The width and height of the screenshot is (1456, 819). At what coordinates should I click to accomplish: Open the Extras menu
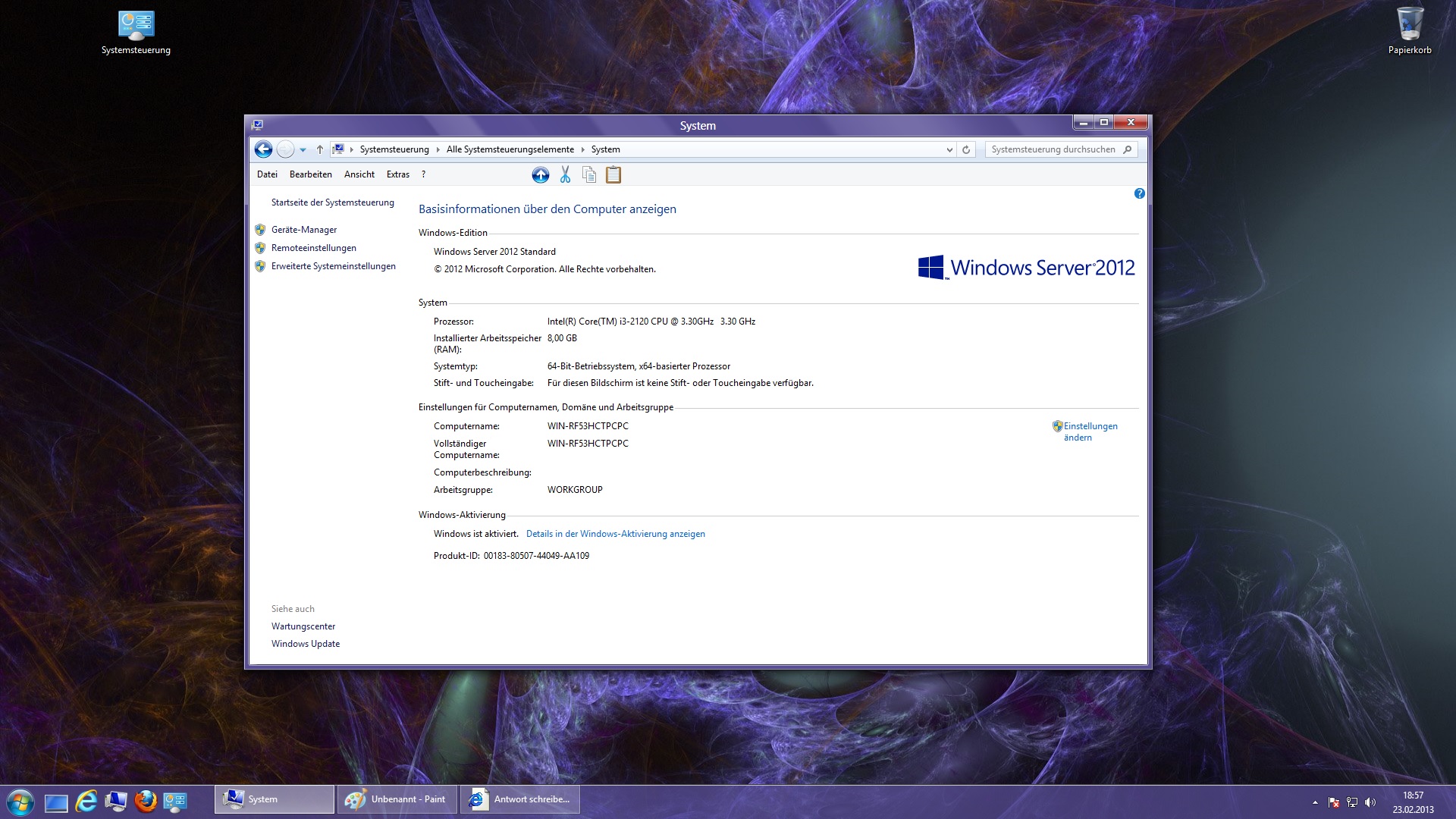click(x=397, y=174)
